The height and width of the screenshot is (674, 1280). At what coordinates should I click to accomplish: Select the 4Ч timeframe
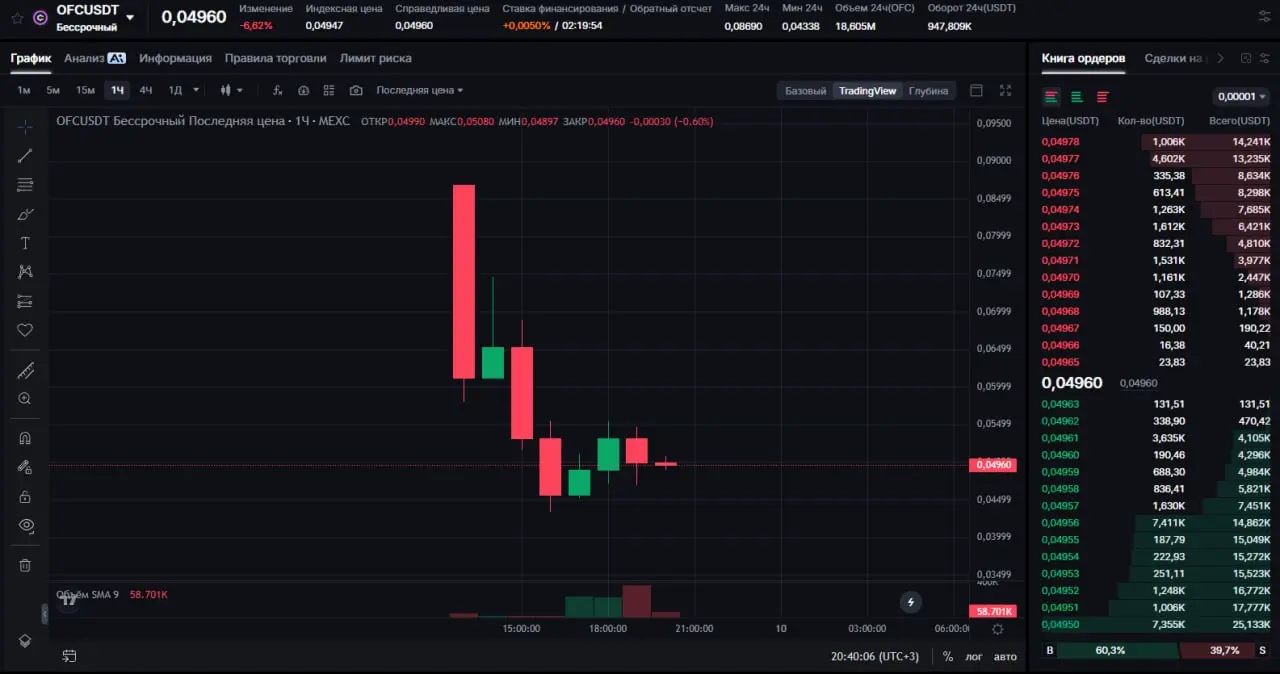click(x=146, y=90)
